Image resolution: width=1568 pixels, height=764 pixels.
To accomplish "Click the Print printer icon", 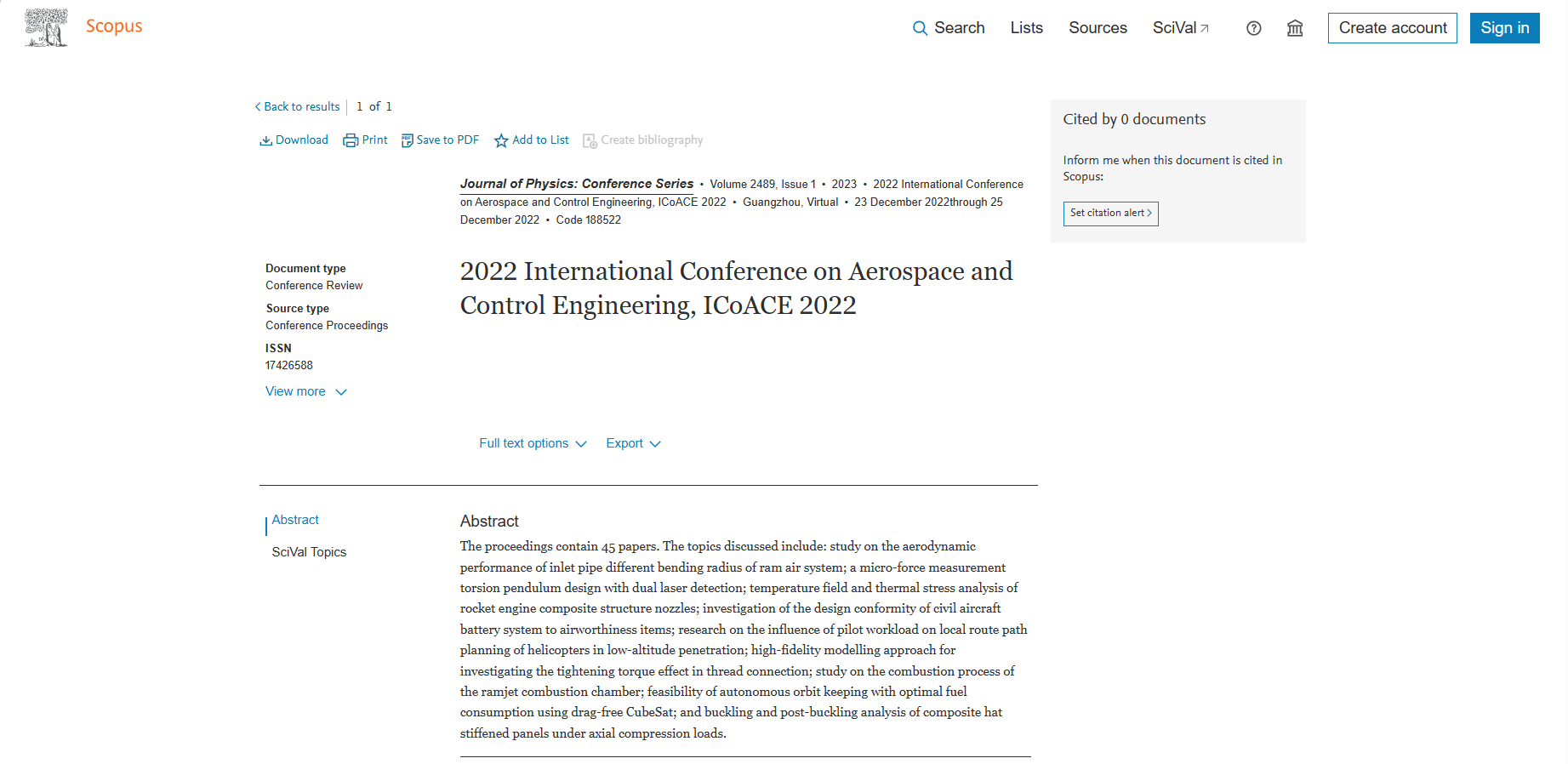I will 351,140.
